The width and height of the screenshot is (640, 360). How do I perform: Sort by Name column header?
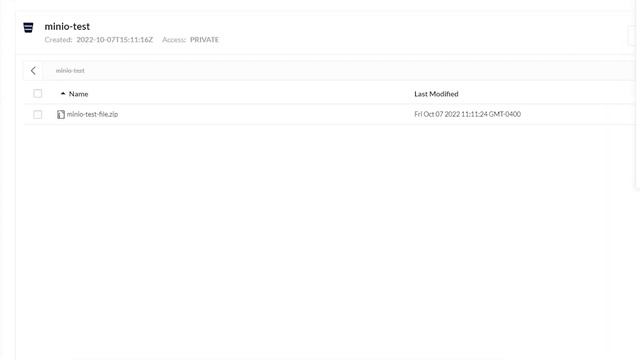click(x=78, y=94)
